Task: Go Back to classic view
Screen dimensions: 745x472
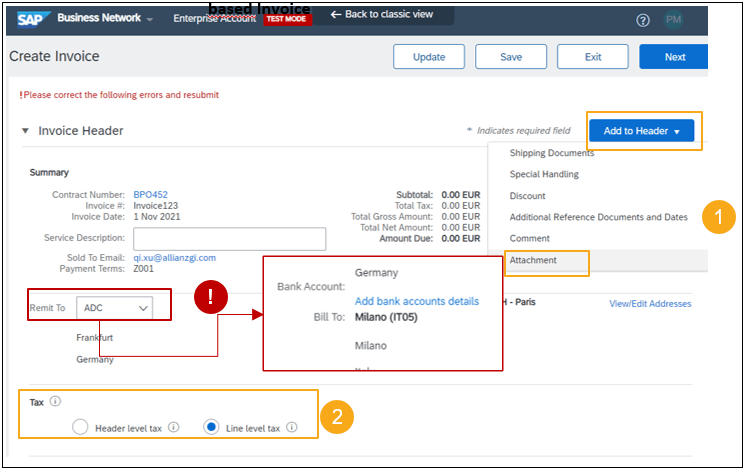Action: 382,15
